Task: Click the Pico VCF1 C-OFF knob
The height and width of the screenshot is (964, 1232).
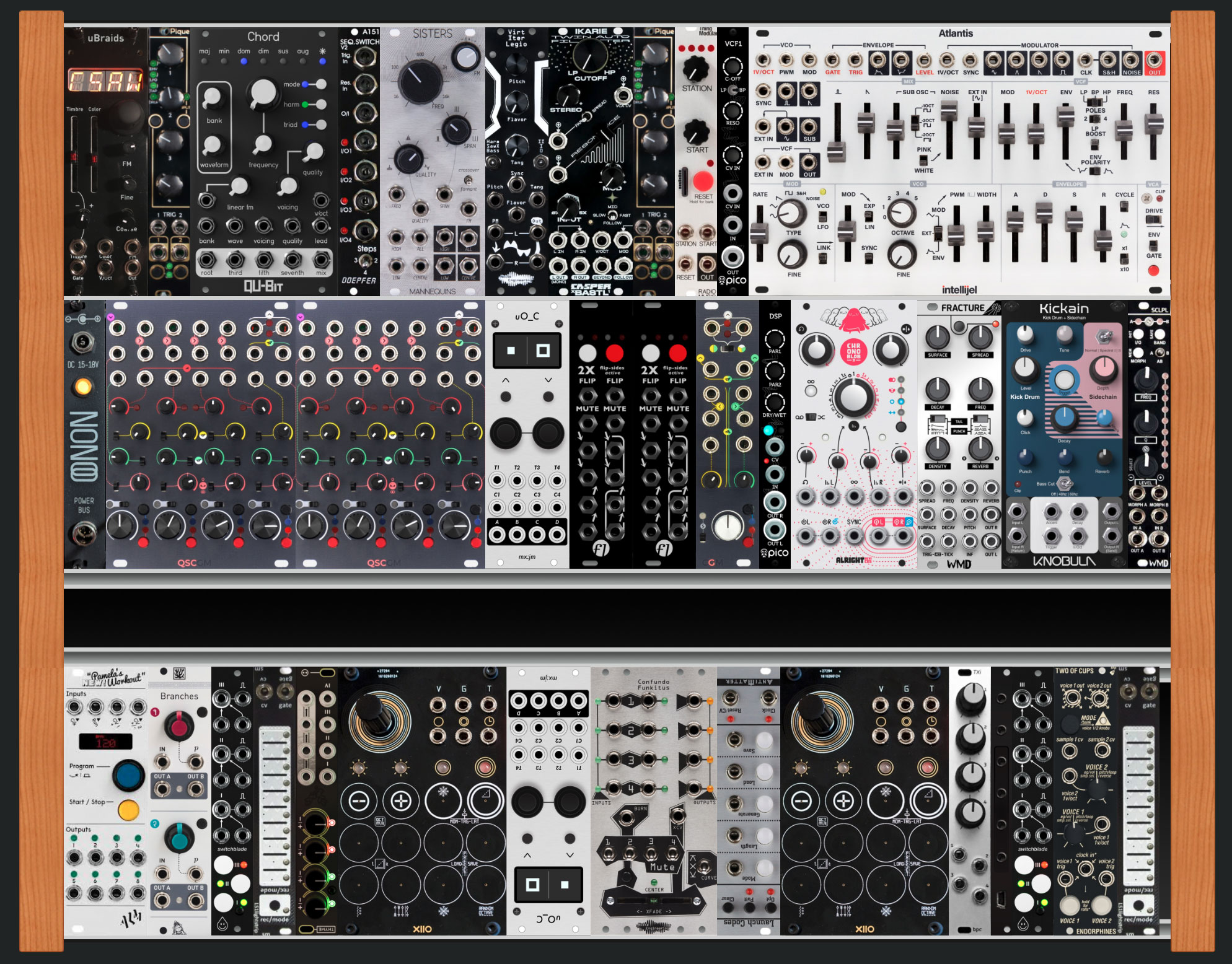Action: coord(733,66)
